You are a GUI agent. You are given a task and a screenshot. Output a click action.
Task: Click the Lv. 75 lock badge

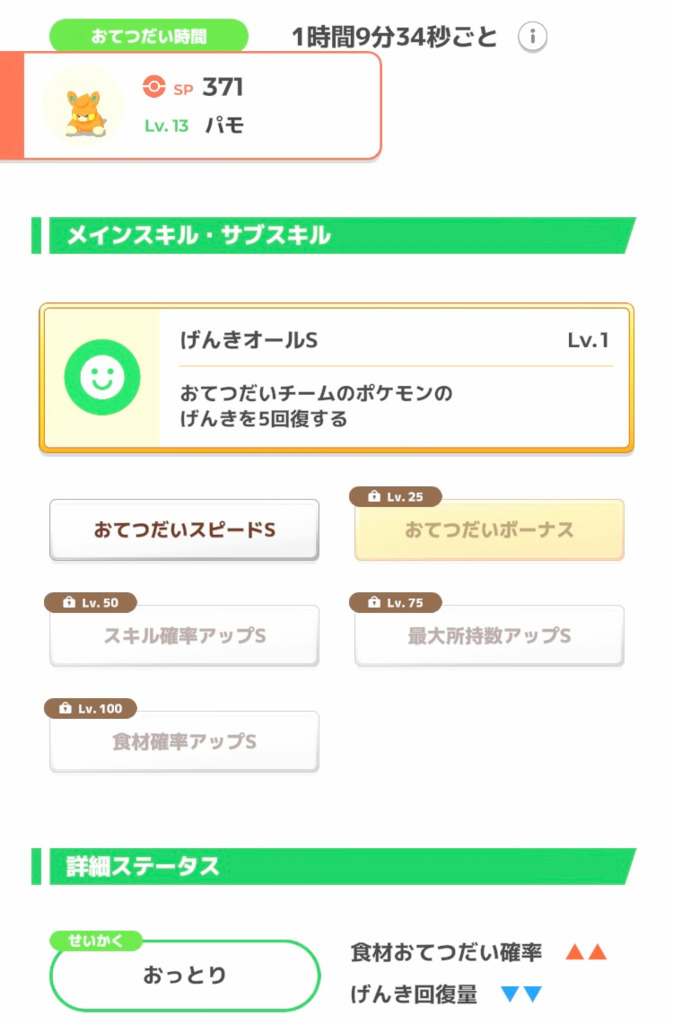395,603
